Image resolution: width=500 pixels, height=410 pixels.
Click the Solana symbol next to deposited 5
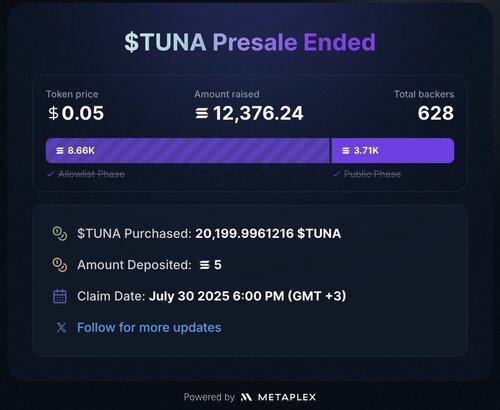click(x=204, y=265)
